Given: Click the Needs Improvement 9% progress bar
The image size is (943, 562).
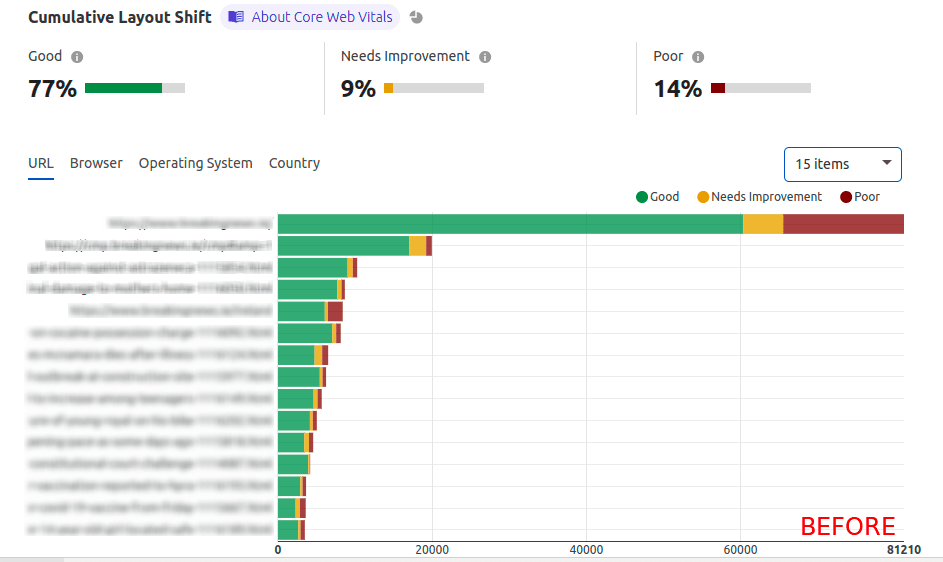Looking at the screenshot, I should tap(433, 88).
